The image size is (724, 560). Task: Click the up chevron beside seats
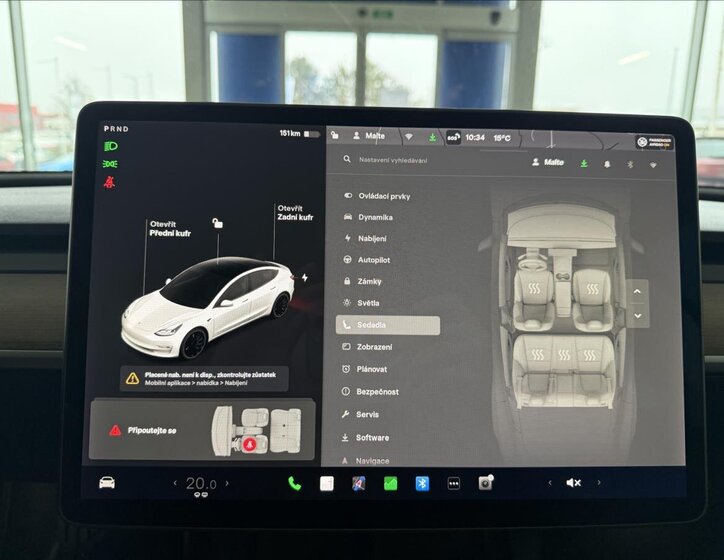pyautogui.click(x=637, y=291)
